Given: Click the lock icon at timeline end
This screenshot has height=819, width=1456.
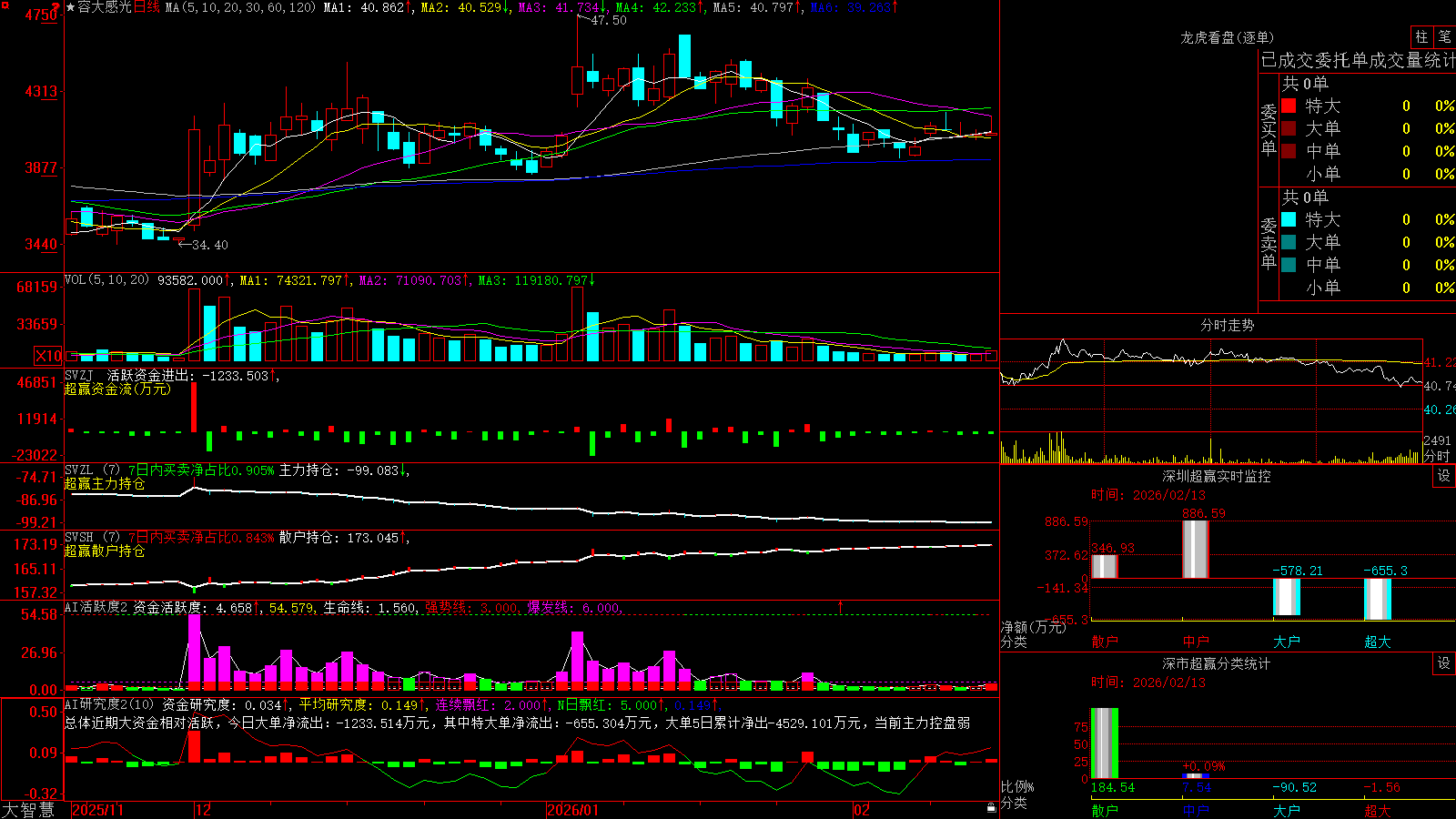Looking at the screenshot, I should tap(991, 808).
